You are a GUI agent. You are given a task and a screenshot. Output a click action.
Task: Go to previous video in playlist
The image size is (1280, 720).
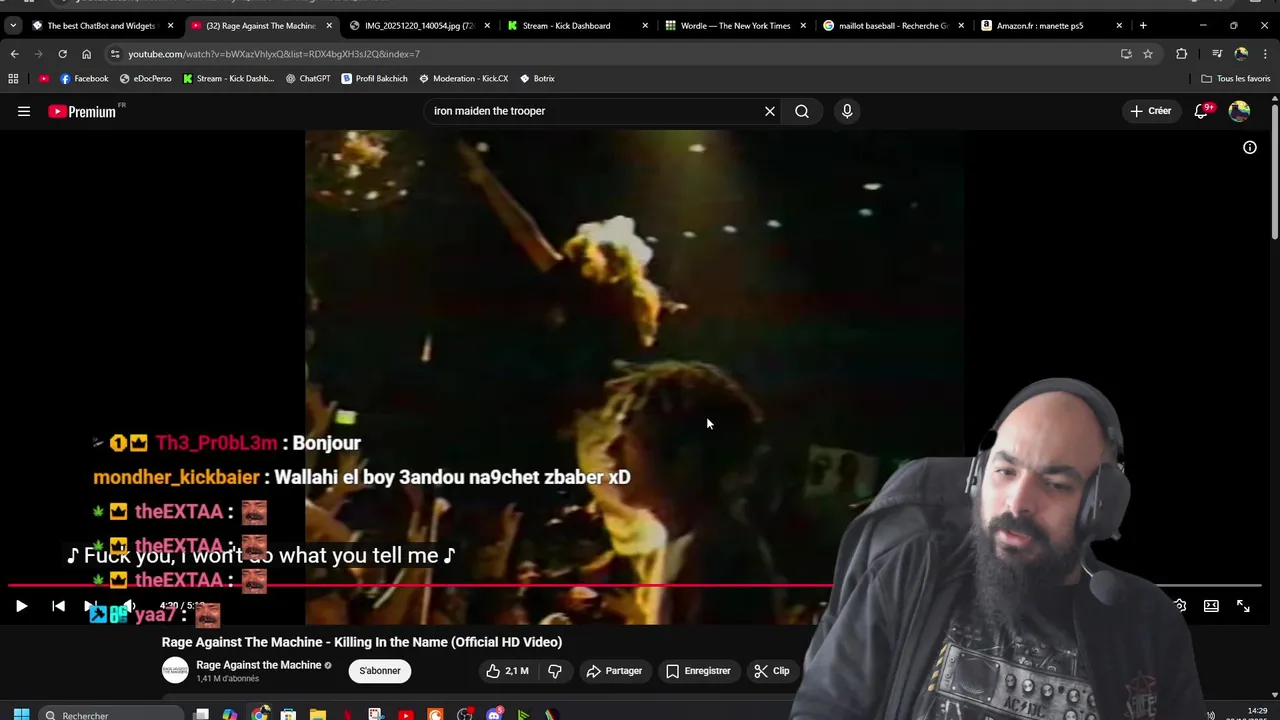pos(58,606)
